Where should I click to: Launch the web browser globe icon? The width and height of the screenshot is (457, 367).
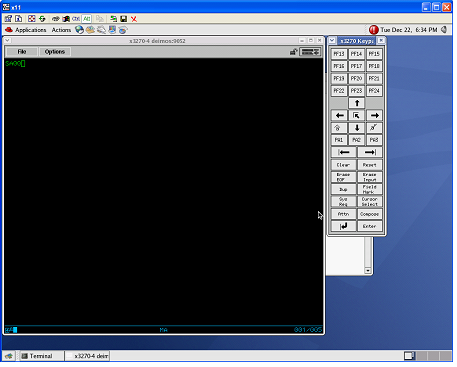coord(79,30)
